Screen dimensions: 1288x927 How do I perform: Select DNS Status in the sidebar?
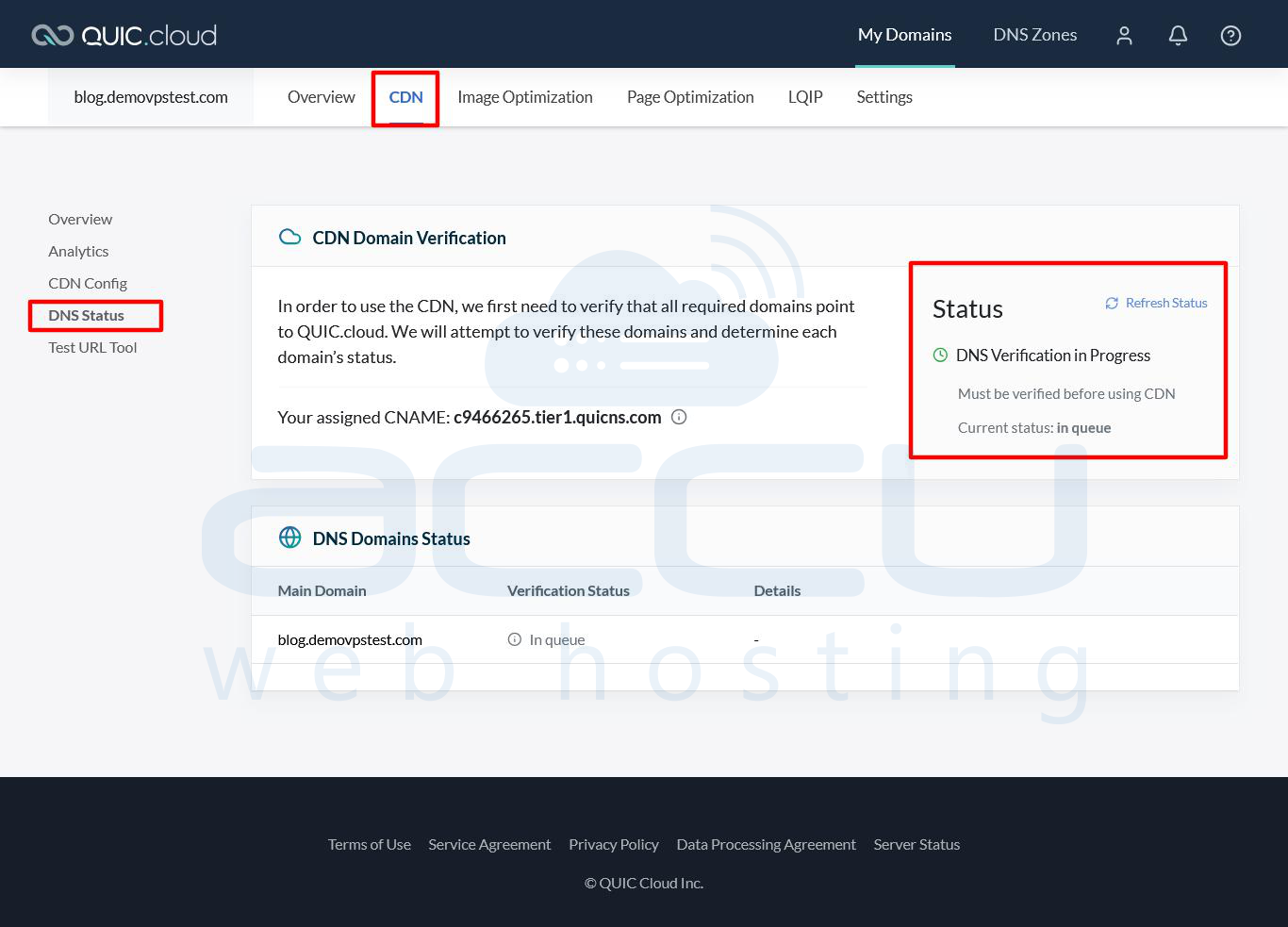coord(86,315)
